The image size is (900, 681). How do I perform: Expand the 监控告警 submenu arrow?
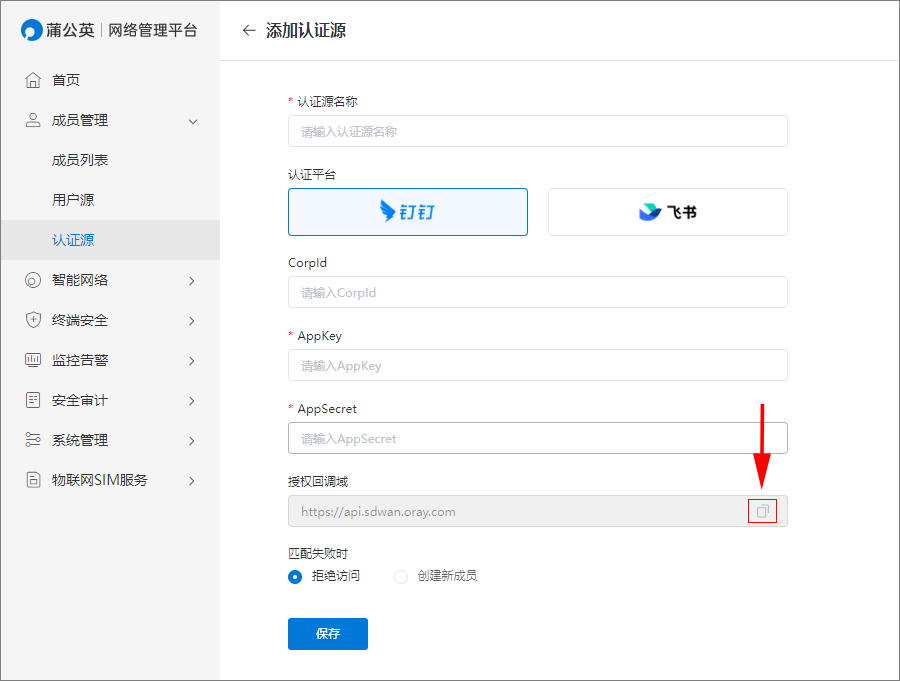coord(192,361)
